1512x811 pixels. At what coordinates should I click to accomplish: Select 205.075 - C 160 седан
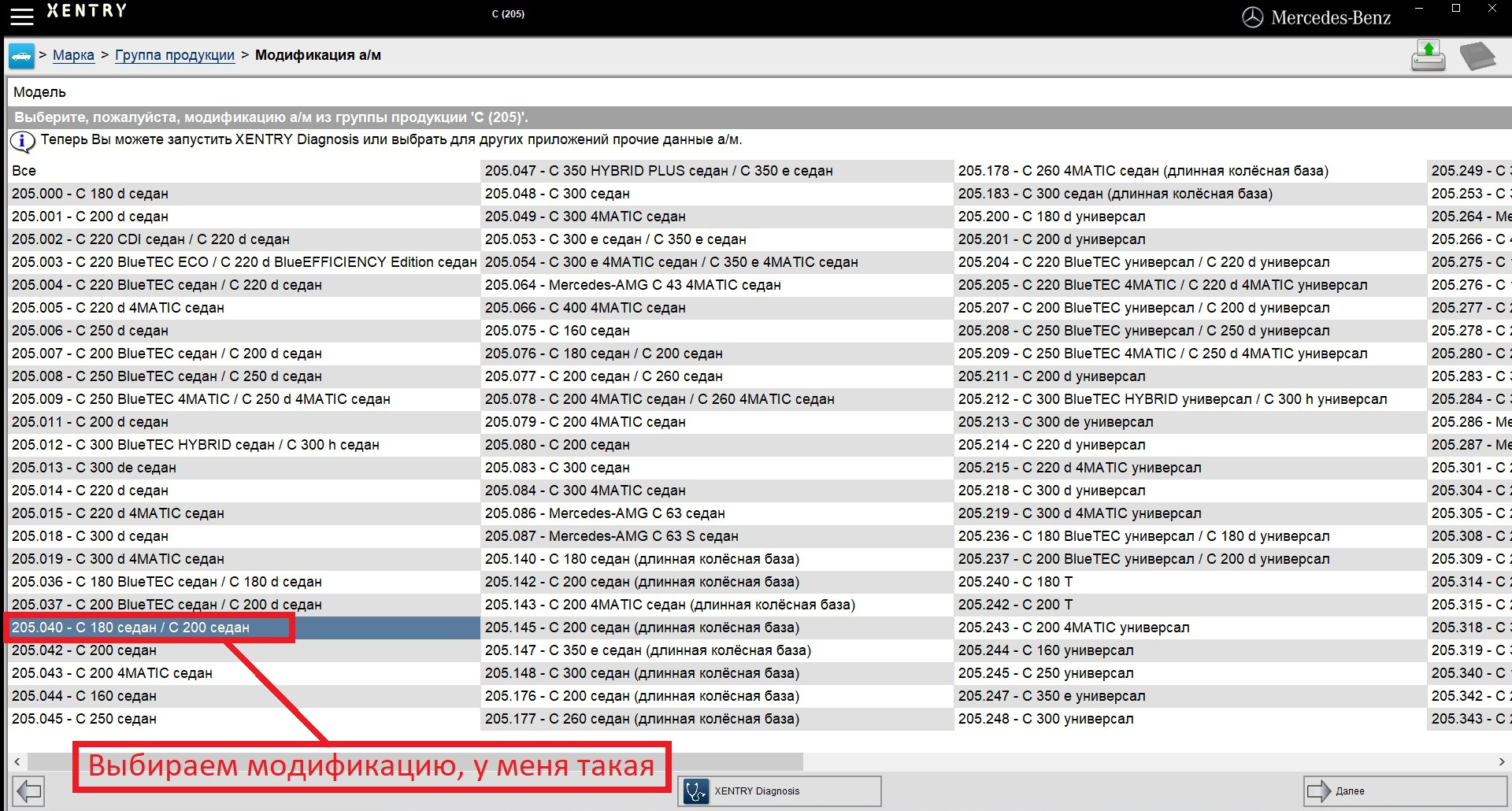click(x=717, y=331)
